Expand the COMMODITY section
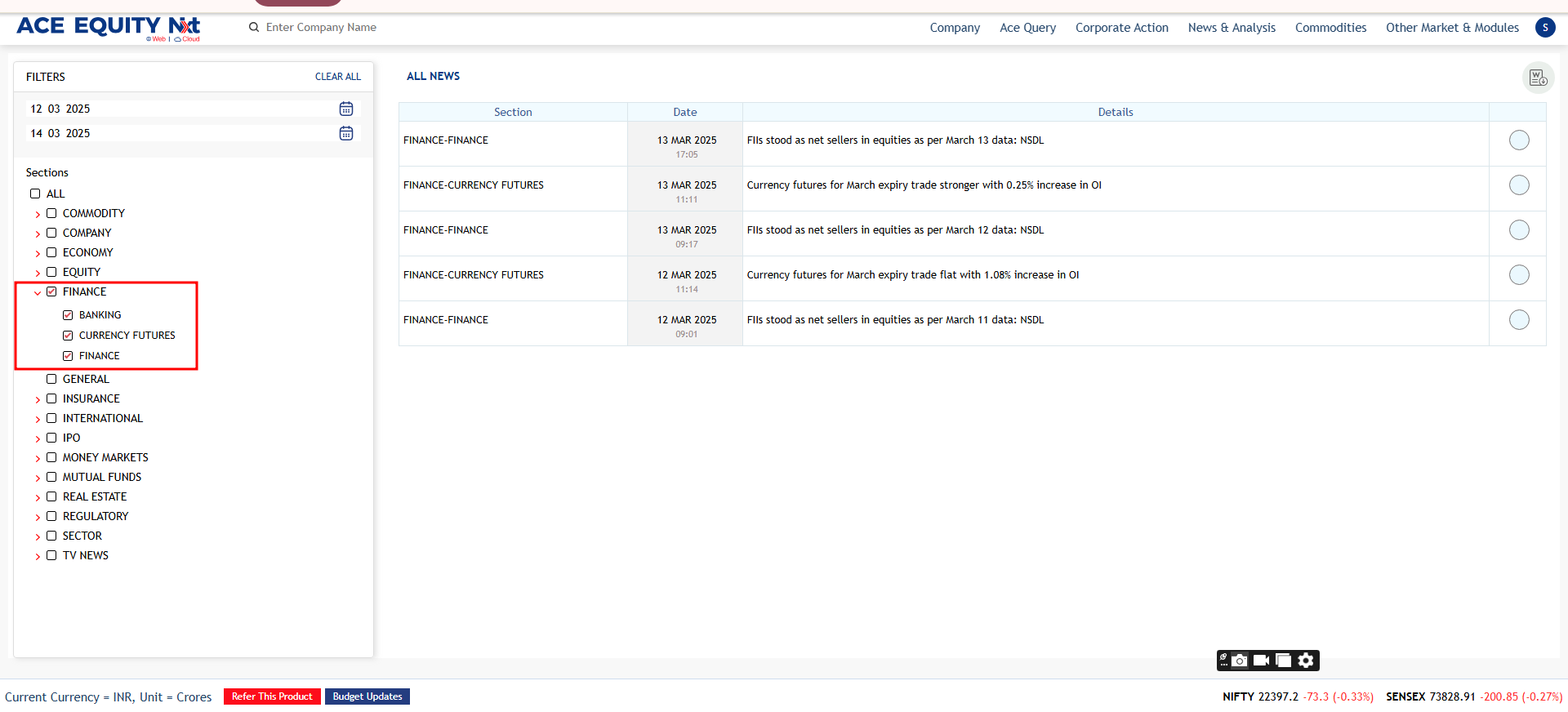 (x=38, y=214)
